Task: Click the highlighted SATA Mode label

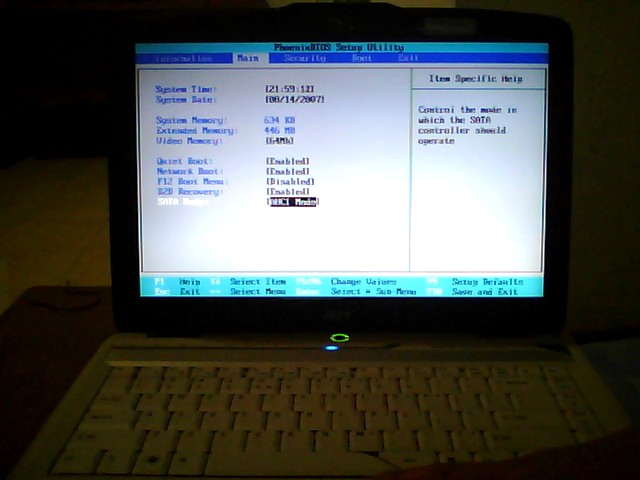Action: [x=183, y=202]
